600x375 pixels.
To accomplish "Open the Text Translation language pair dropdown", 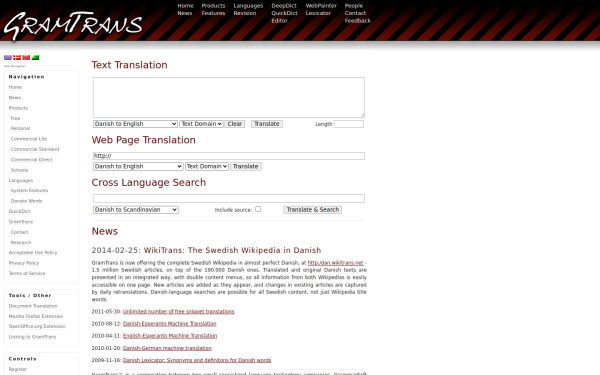I will 135,124.
